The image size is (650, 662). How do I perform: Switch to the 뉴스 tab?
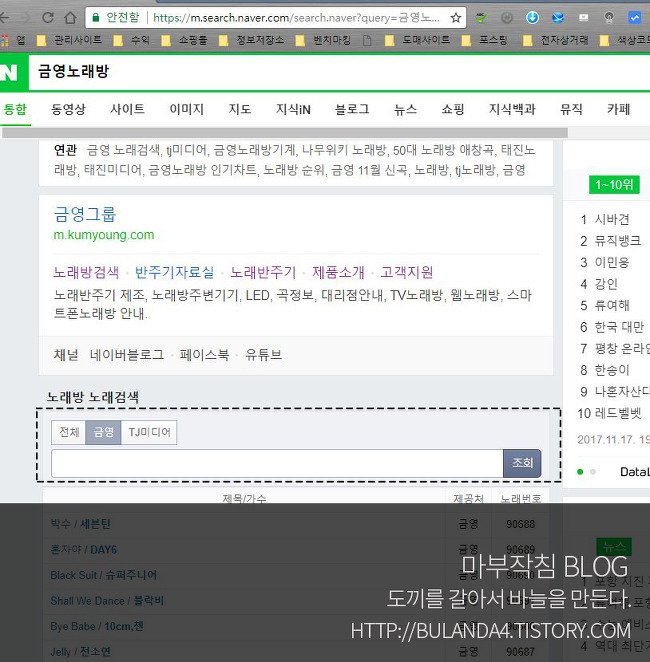pos(405,109)
